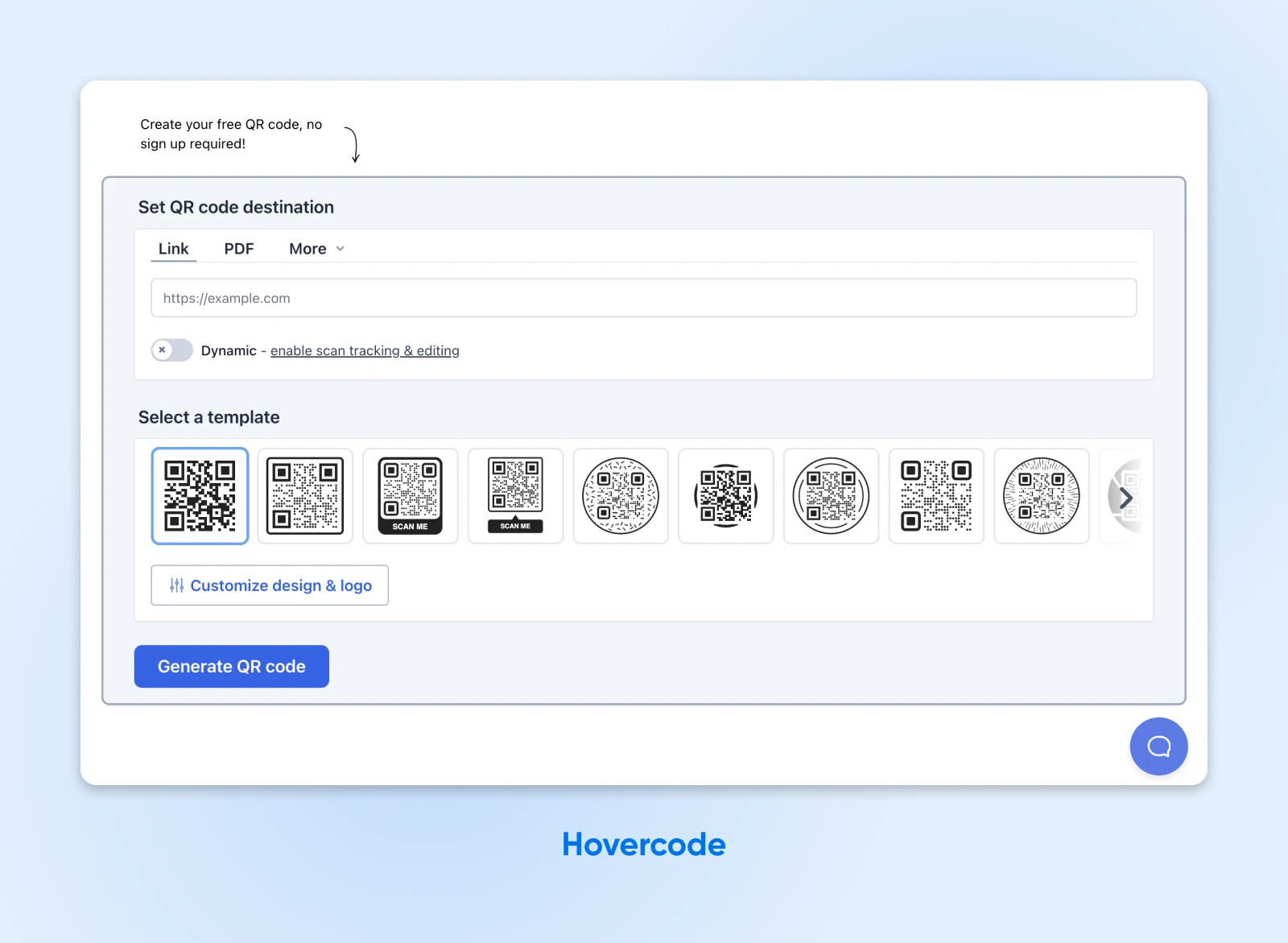Choose the SCAN ME speech label template
Screen dimensions: 1288x943
(x=515, y=496)
